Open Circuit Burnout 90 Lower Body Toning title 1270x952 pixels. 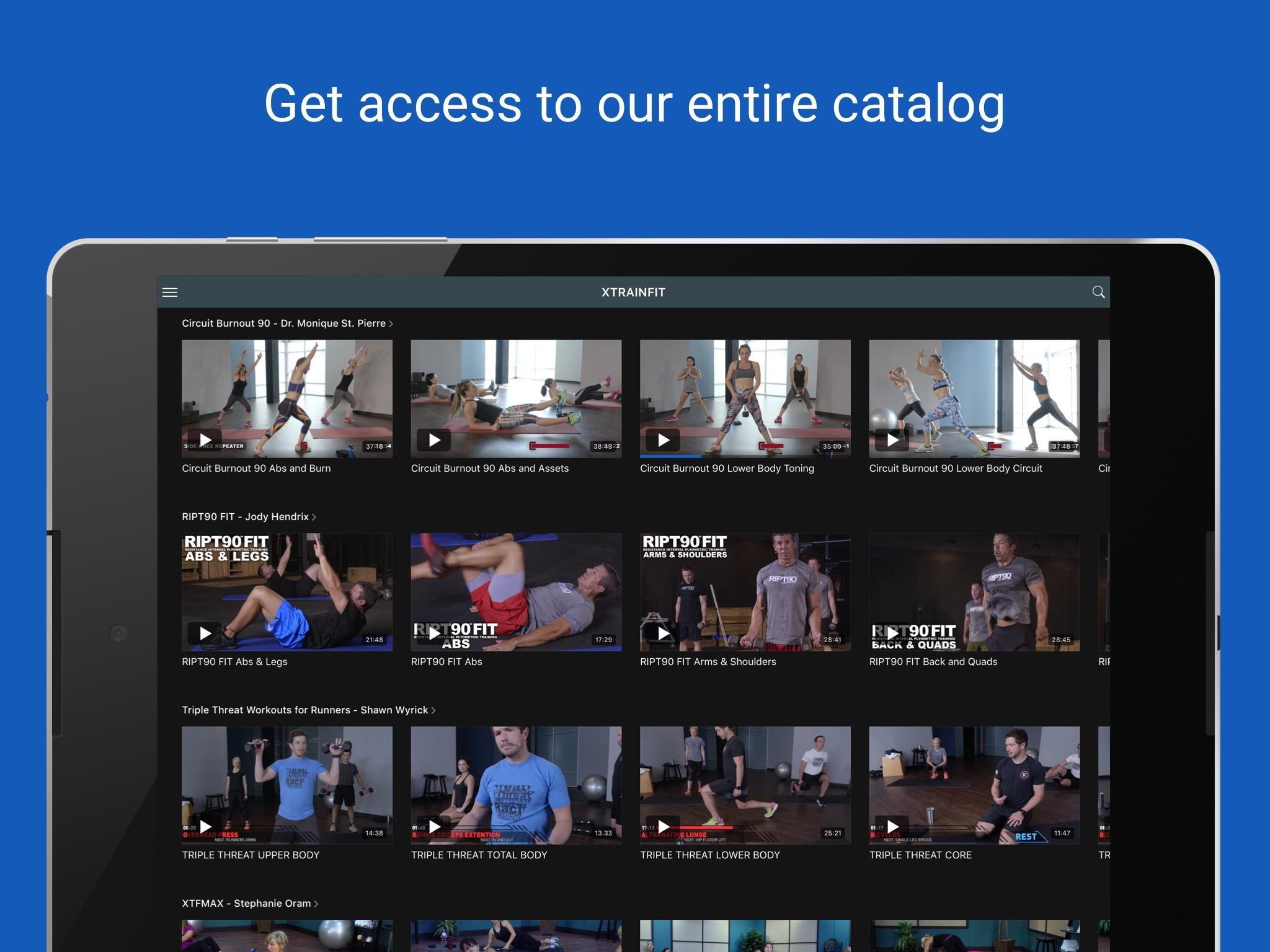[727, 469]
